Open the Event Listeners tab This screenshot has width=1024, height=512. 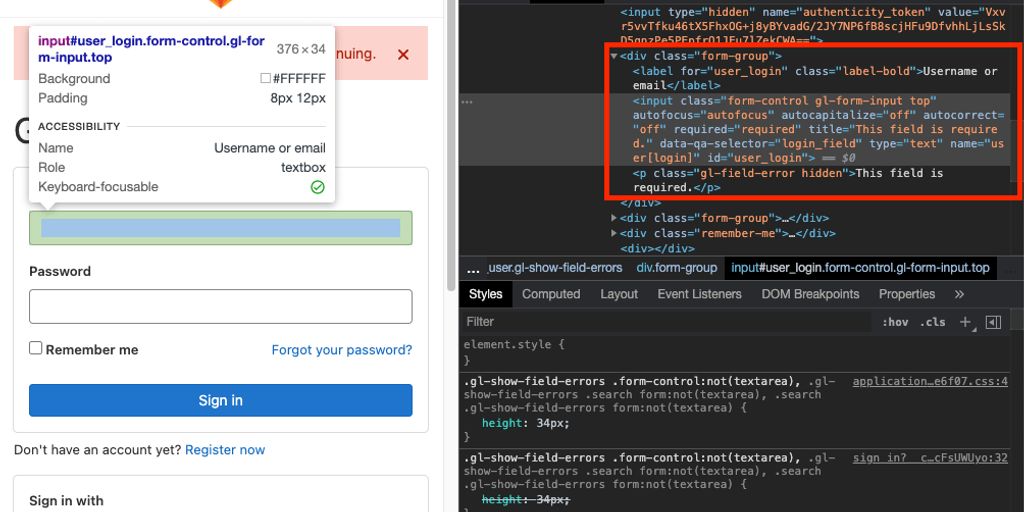[699, 294]
